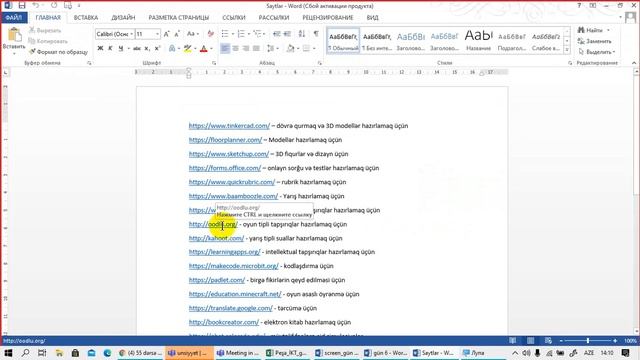Image resolution: width=640 pixels, height=360 pixels.
Task: Click the padlet.com hyperlink
Action: [x=217, y=280]
